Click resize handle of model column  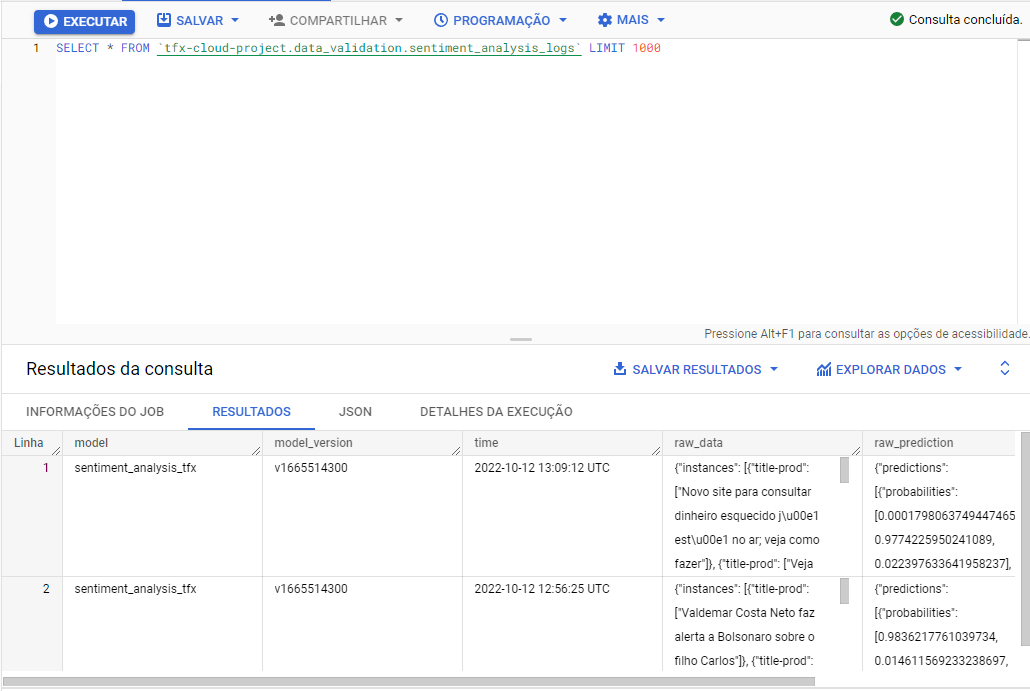256,451
